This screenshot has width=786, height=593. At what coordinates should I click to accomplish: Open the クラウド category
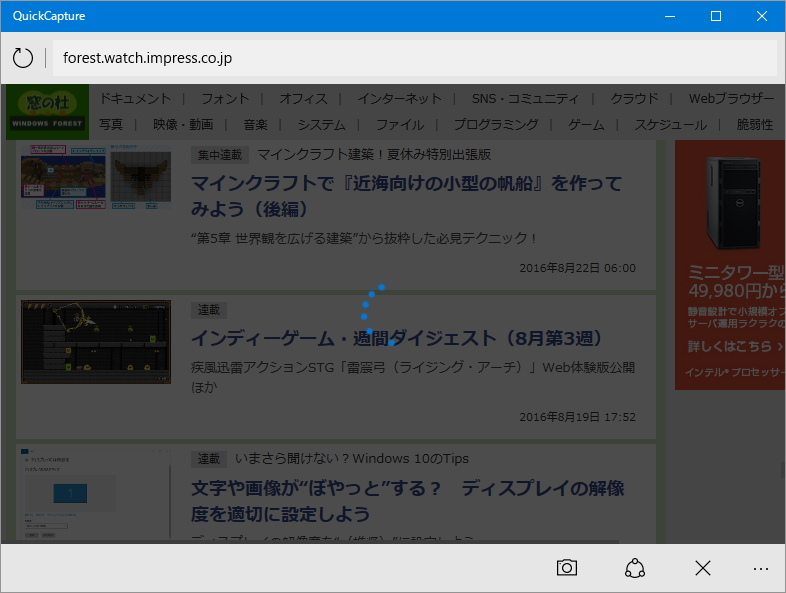(634, 99)
